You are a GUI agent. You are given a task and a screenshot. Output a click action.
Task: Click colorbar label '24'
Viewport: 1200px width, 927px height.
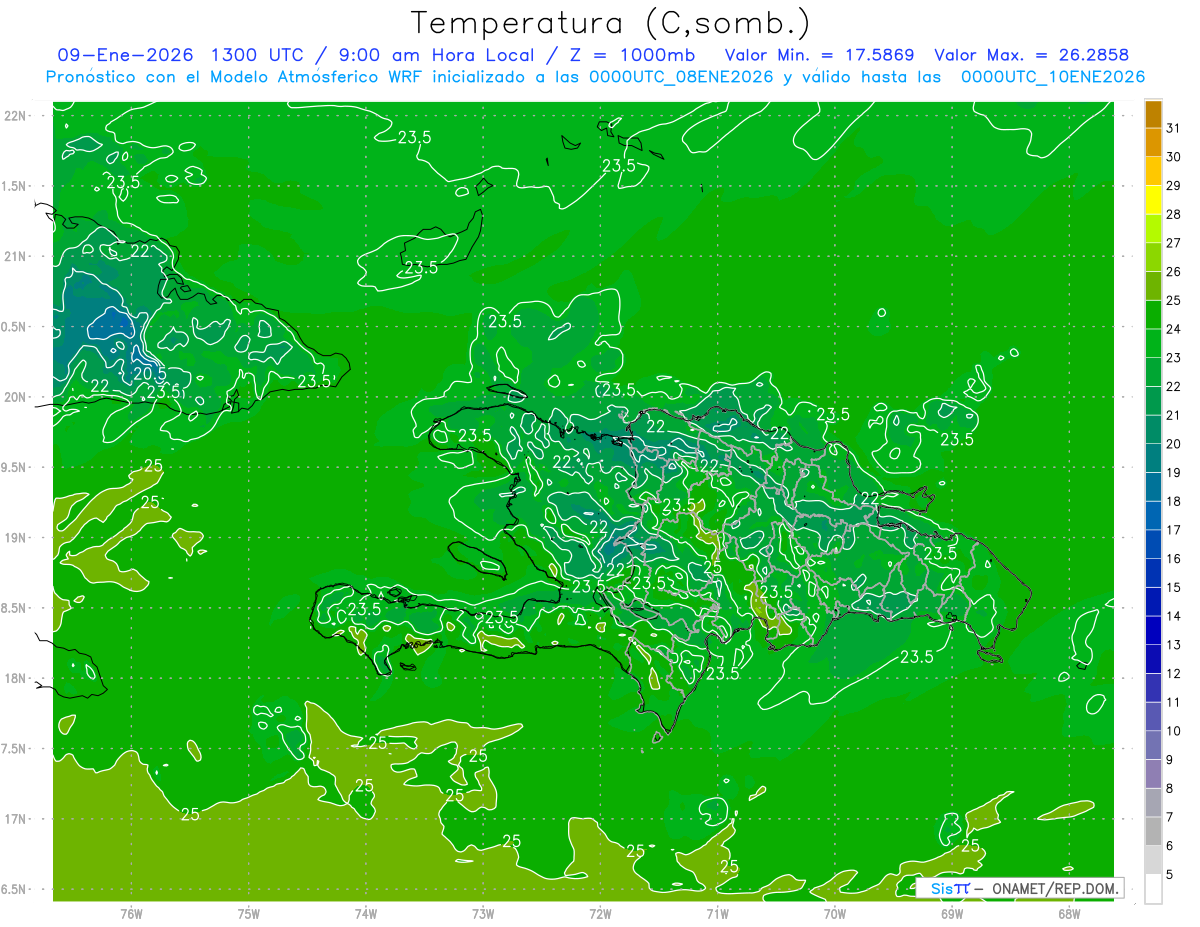coord(1174,329)
